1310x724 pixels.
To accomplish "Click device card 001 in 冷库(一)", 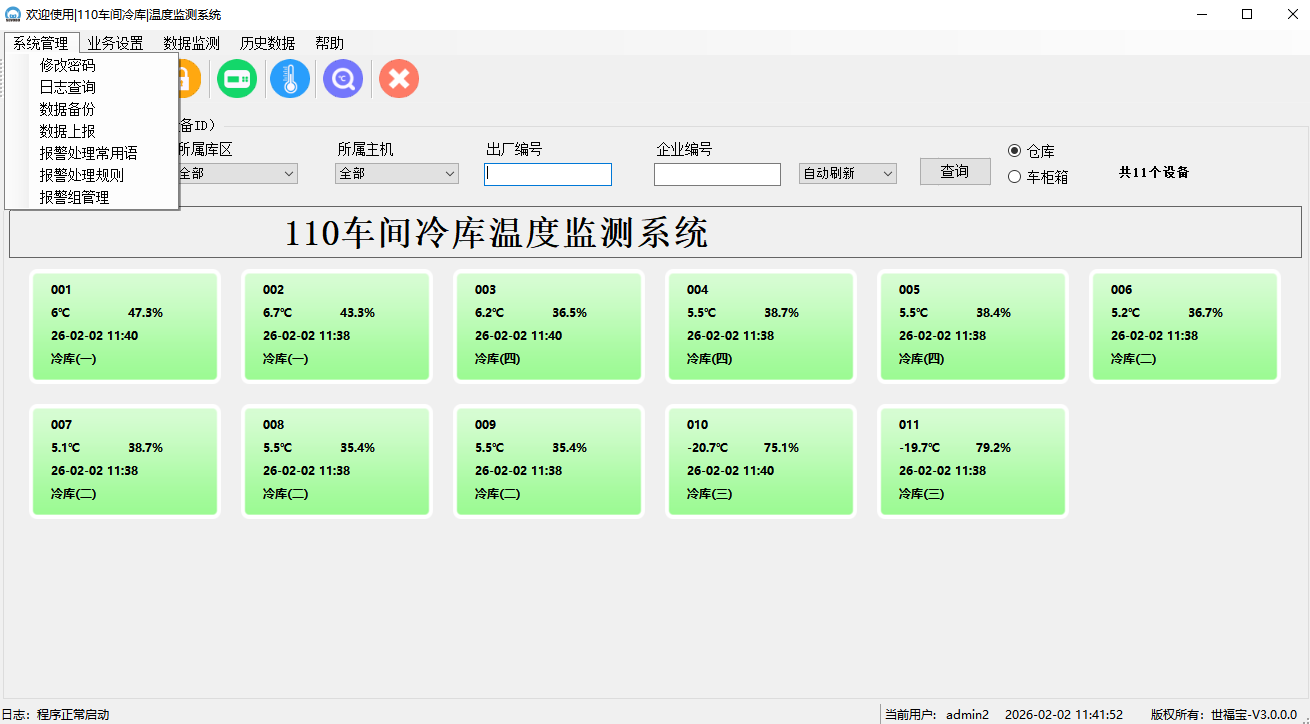I will pyautogui.click(x=125, y=326).
